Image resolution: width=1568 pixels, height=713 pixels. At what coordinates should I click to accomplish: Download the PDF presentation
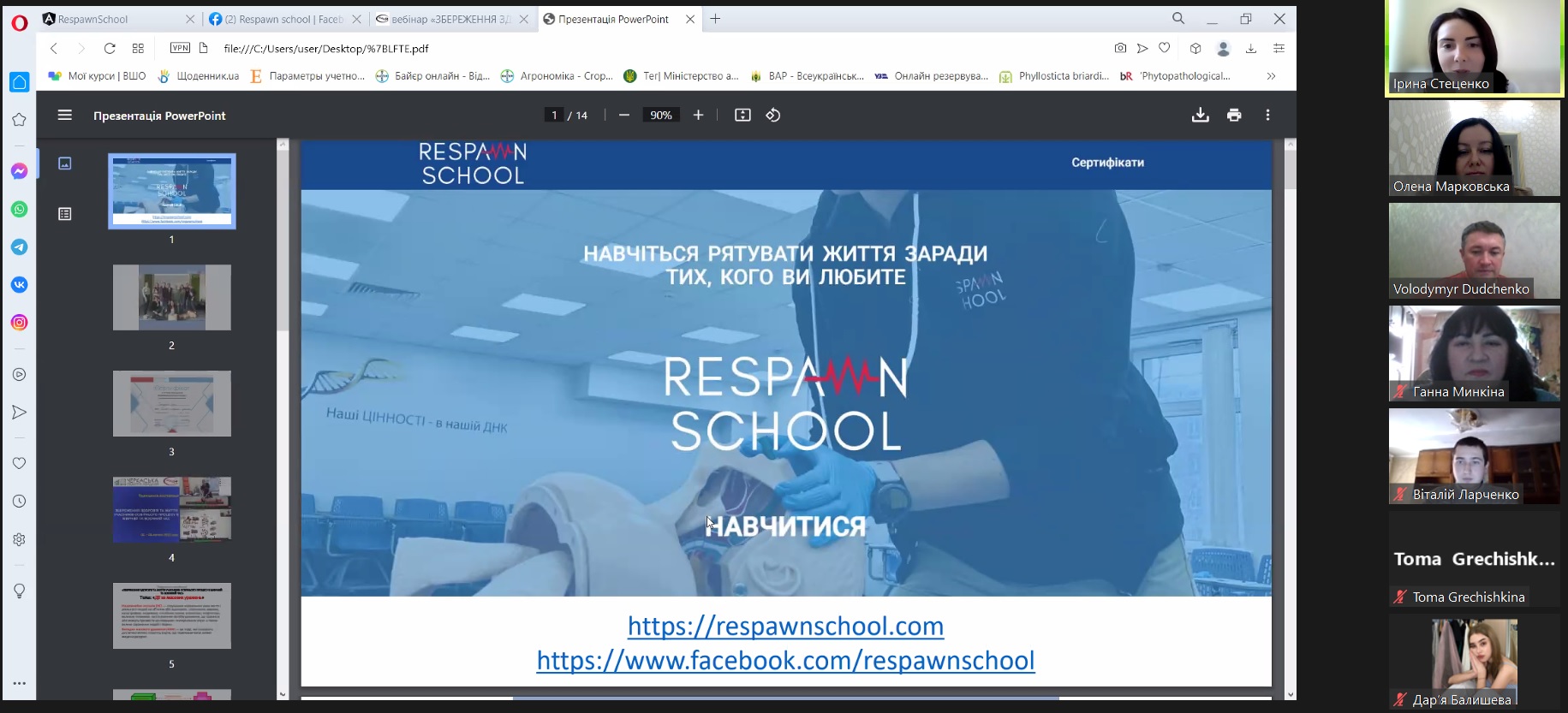tap(1201, 115)
